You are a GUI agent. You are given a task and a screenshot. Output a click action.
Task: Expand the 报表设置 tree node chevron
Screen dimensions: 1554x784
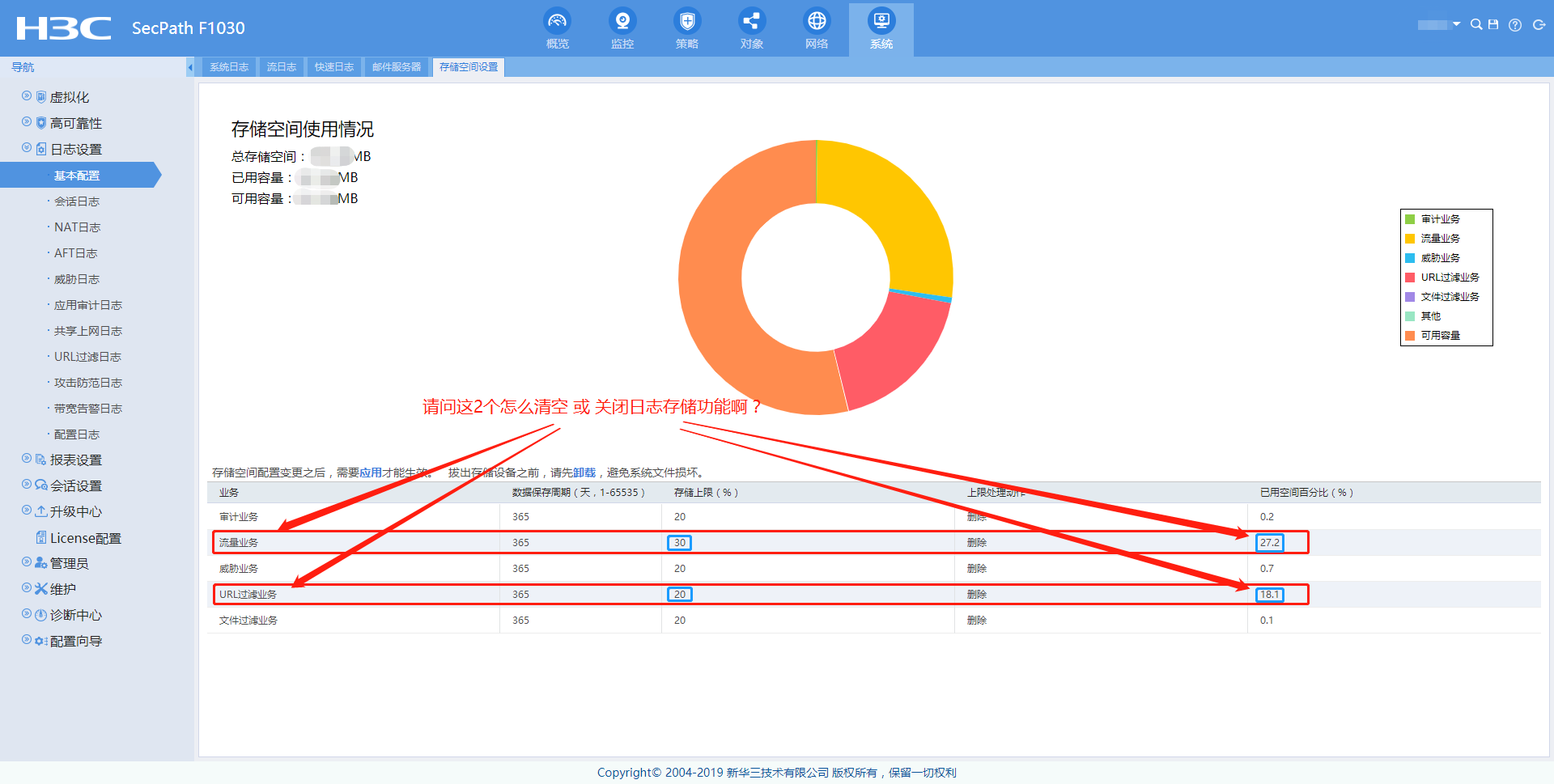pos(27,459)
